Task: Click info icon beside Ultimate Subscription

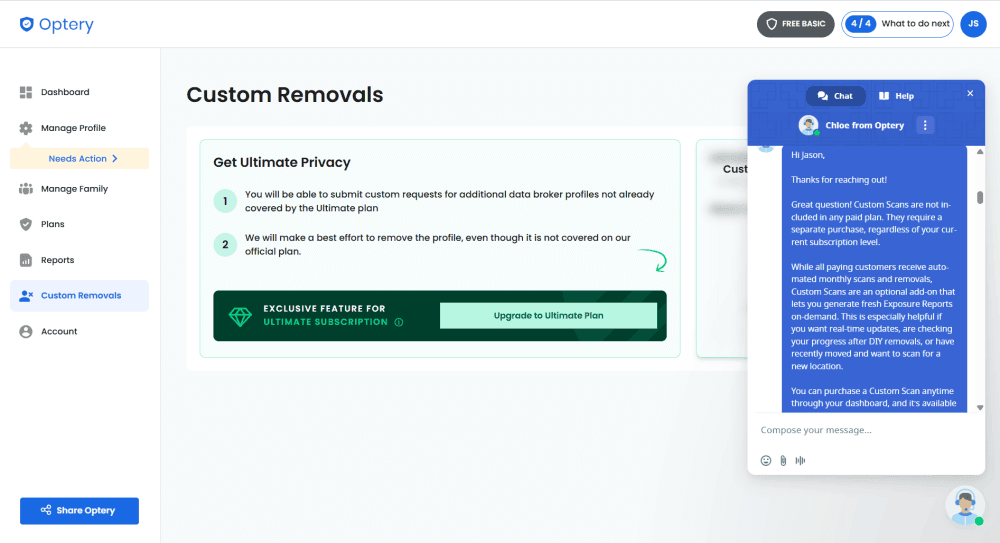Action: (x=399, y=322)
